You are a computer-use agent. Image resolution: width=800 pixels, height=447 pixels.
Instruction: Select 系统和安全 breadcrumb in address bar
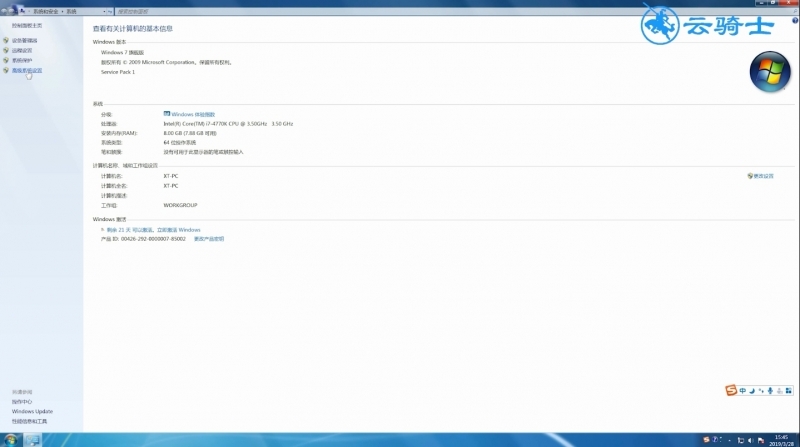pyautogui.click(x=46, y=11)
